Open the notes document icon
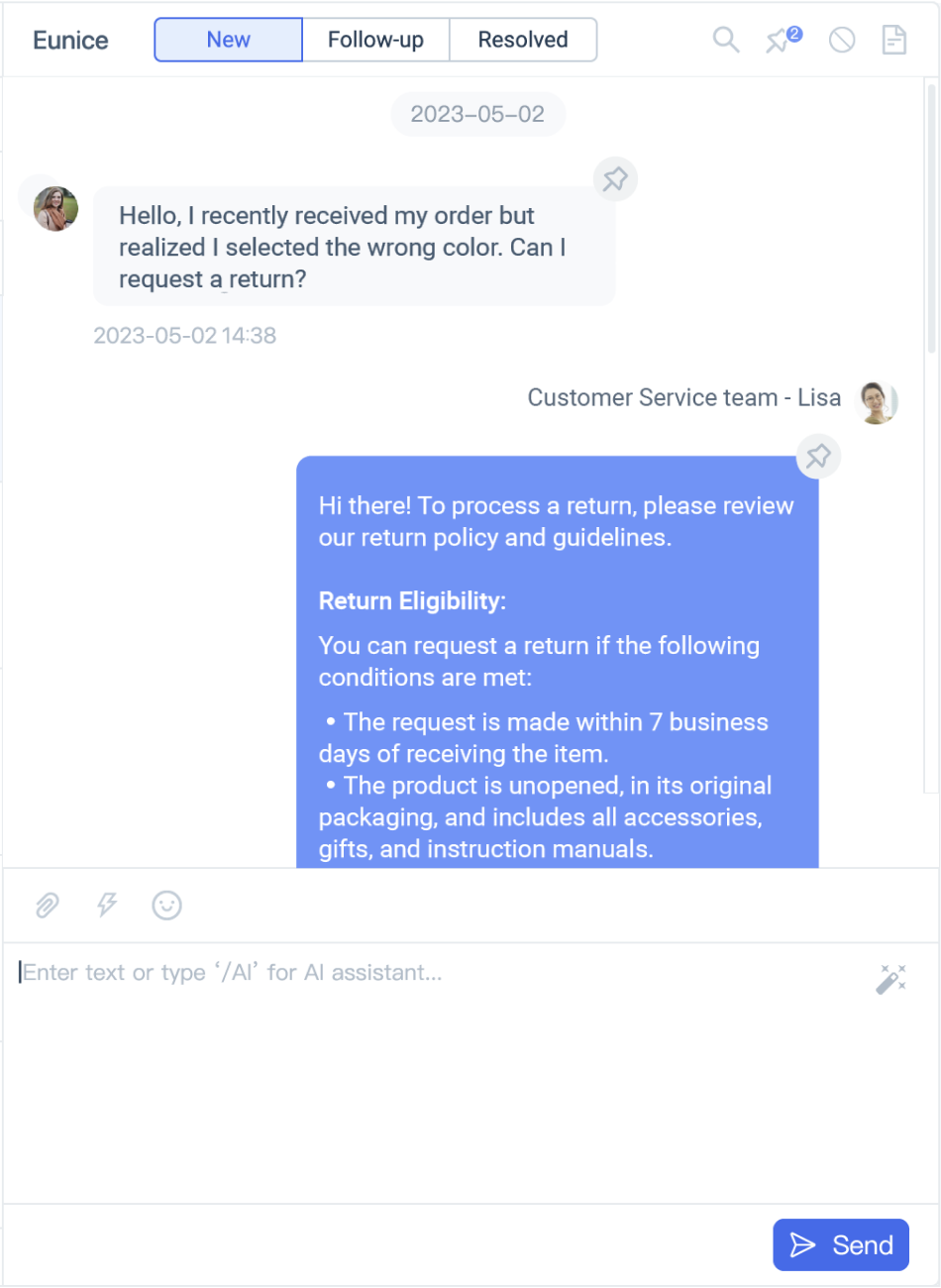The height and width of the screenshot is (1288, 941). (x=894, y=40)
